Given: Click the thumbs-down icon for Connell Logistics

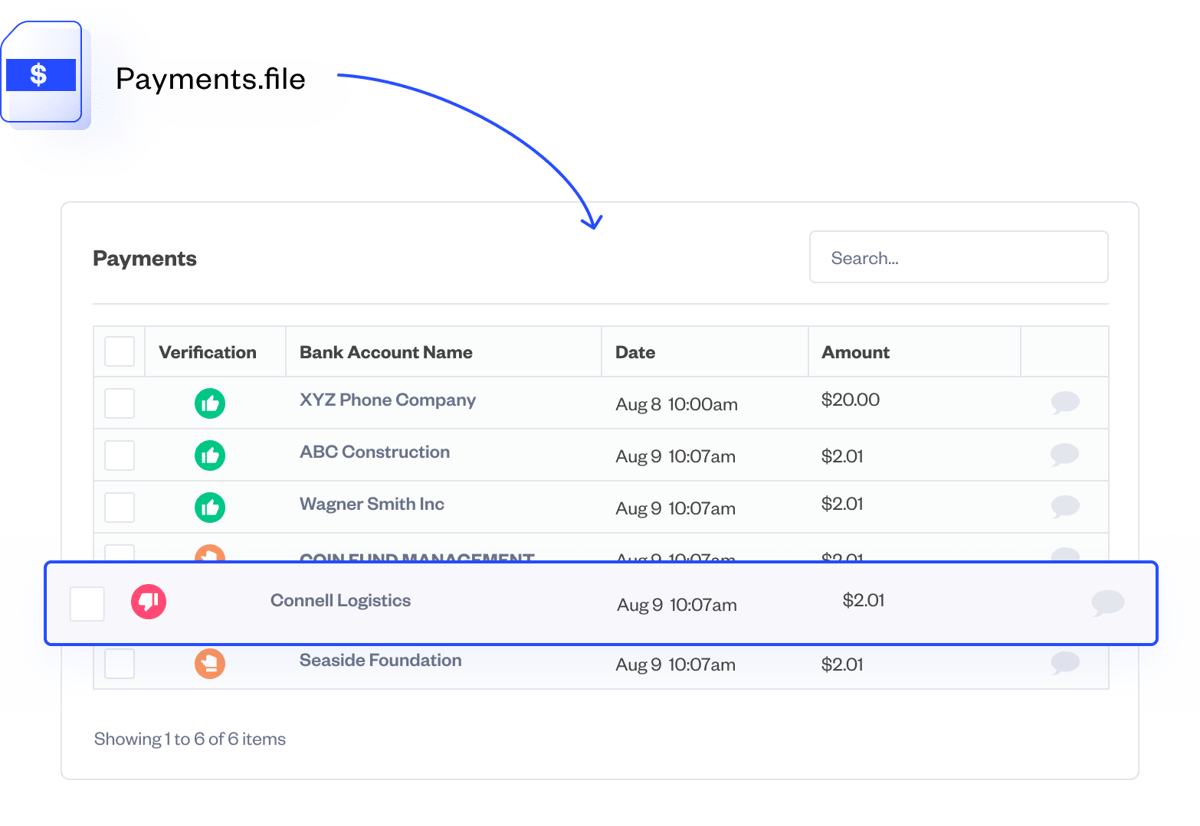Looking at the screenshot, I should point(148,602).
